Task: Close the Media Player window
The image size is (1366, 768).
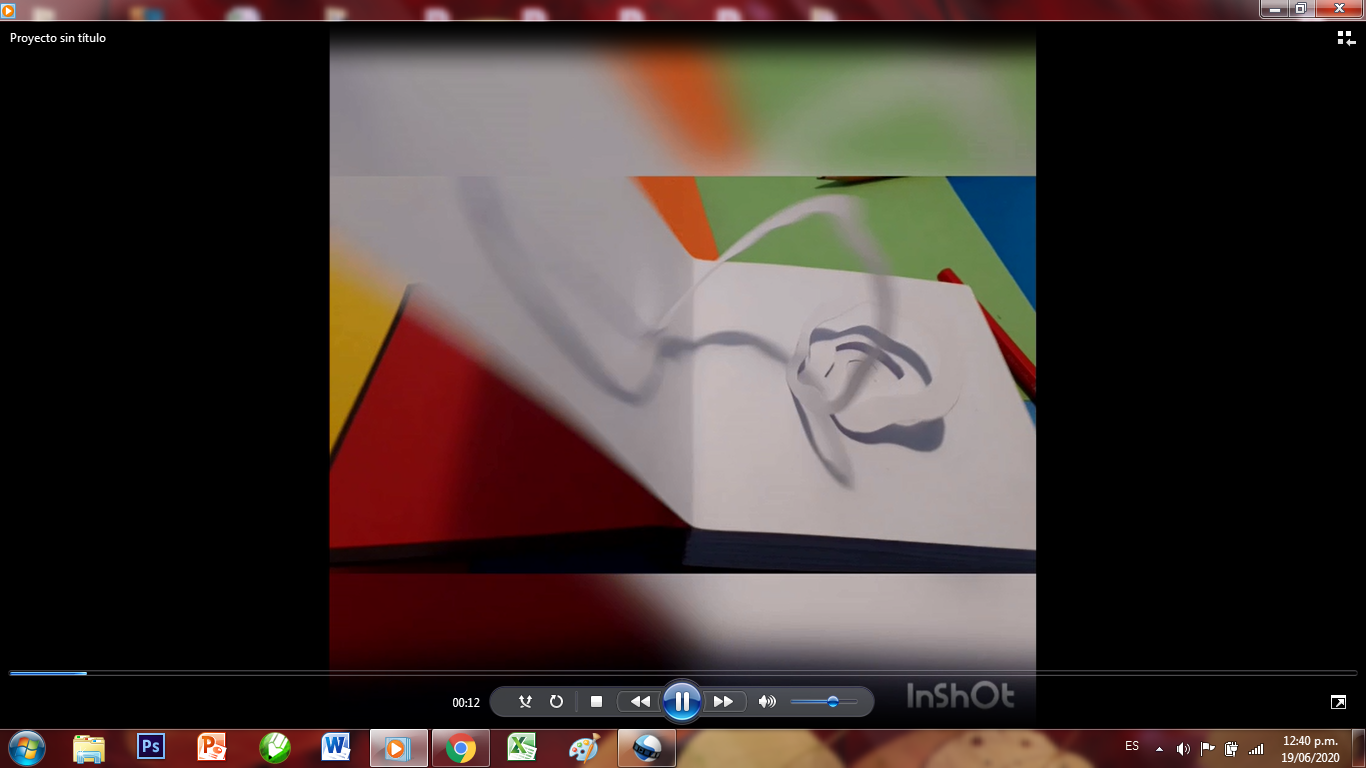Action: tap(1338, 8)
